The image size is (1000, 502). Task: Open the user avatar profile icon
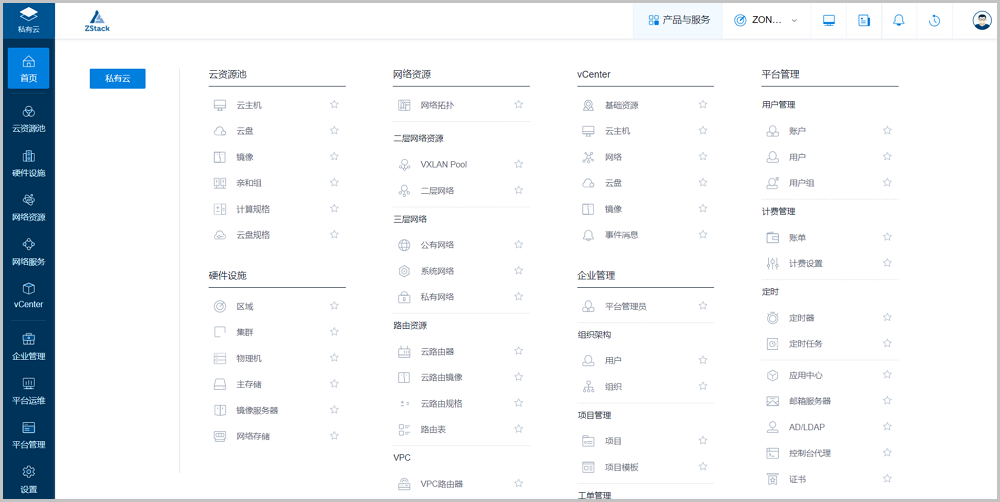coord(981,20)
